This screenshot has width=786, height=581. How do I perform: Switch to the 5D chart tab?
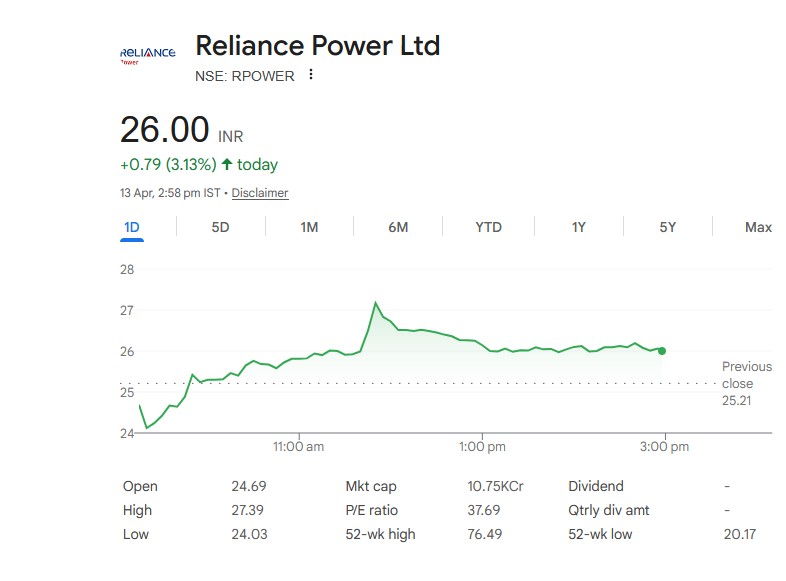220,227
